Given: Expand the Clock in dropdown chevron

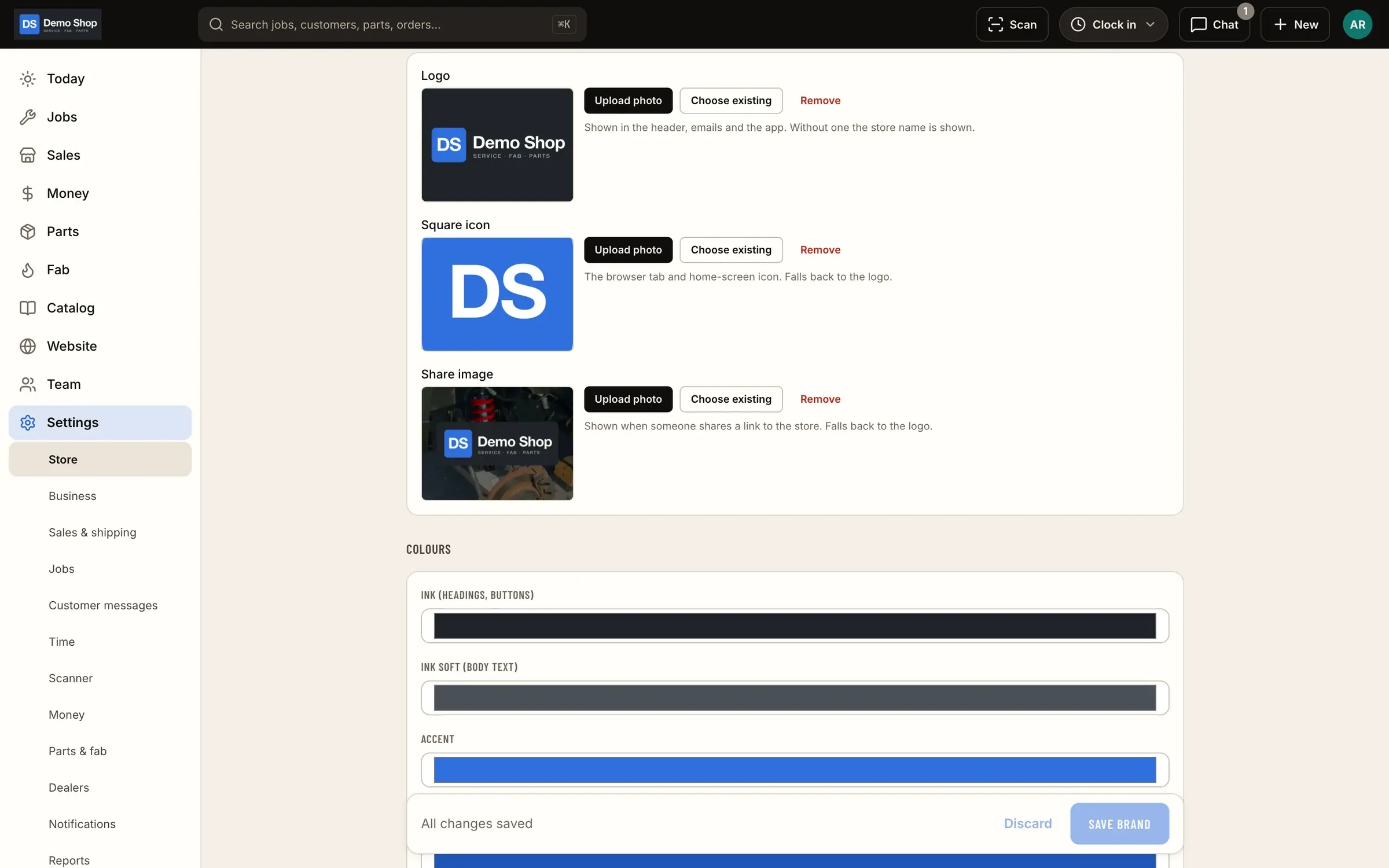Looking at the screenshot, I should pos(1150,24).
